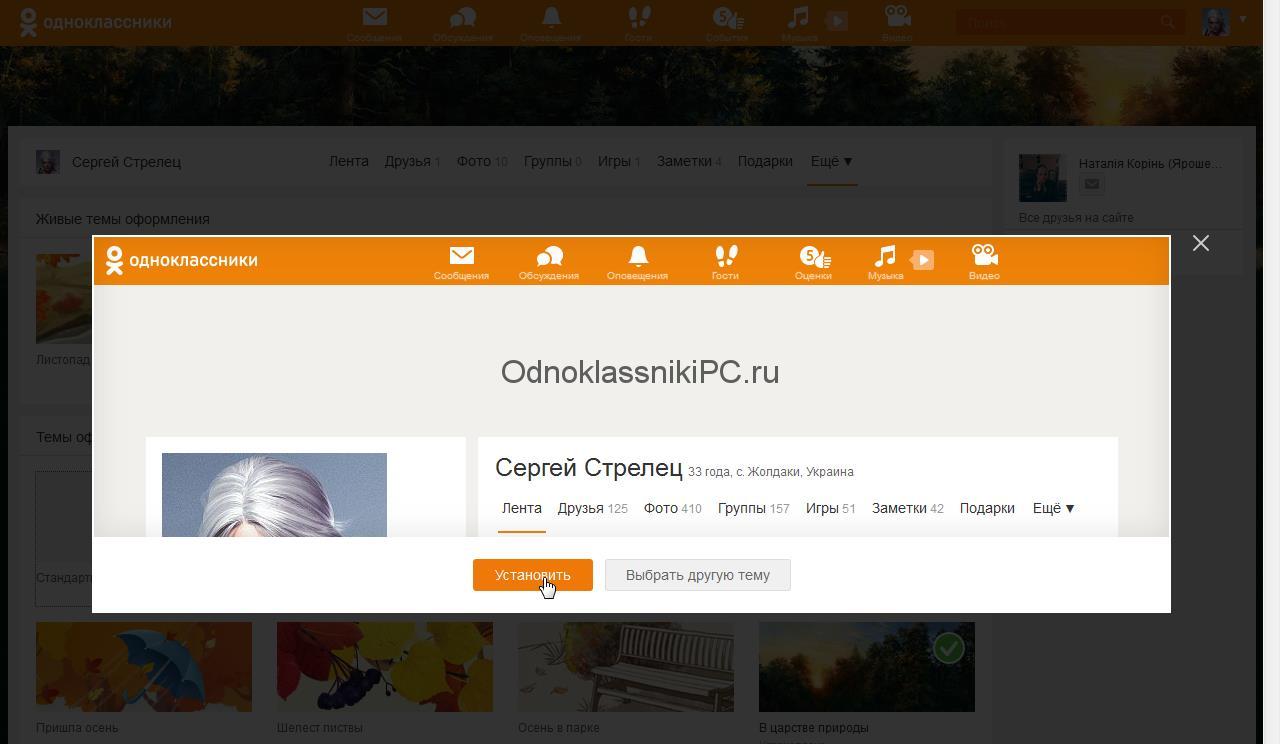Click Пришла осень theme caption
Image resolution: width=1280 pixels, height=744 pixels.
77,728
